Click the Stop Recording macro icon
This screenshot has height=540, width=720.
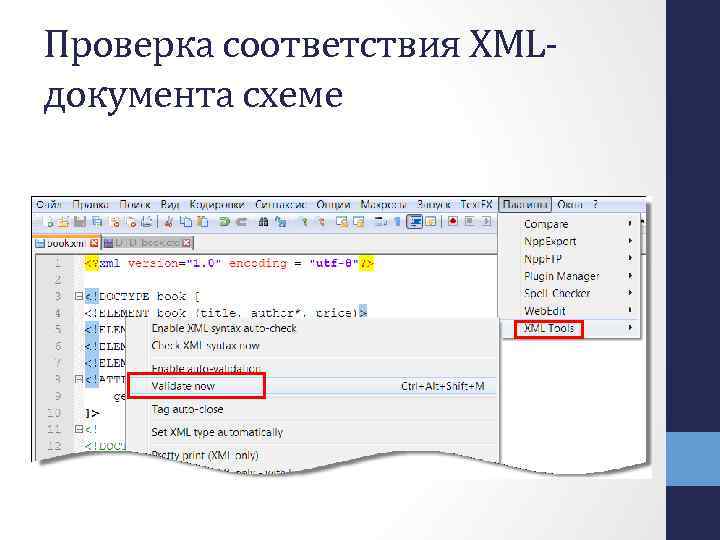(x=469, y=222)
